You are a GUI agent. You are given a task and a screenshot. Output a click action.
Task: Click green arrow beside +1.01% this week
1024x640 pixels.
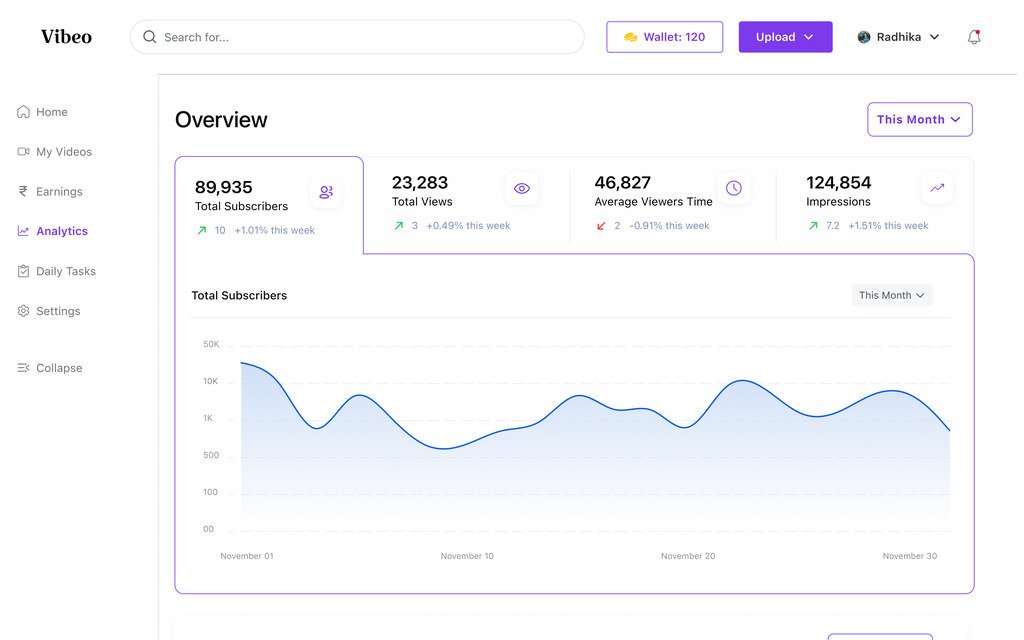tap(202, 230)
